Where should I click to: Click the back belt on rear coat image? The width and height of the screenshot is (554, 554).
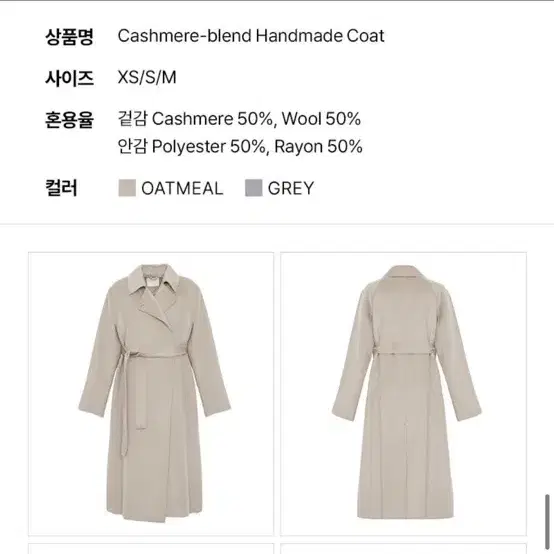pos(404,352)
